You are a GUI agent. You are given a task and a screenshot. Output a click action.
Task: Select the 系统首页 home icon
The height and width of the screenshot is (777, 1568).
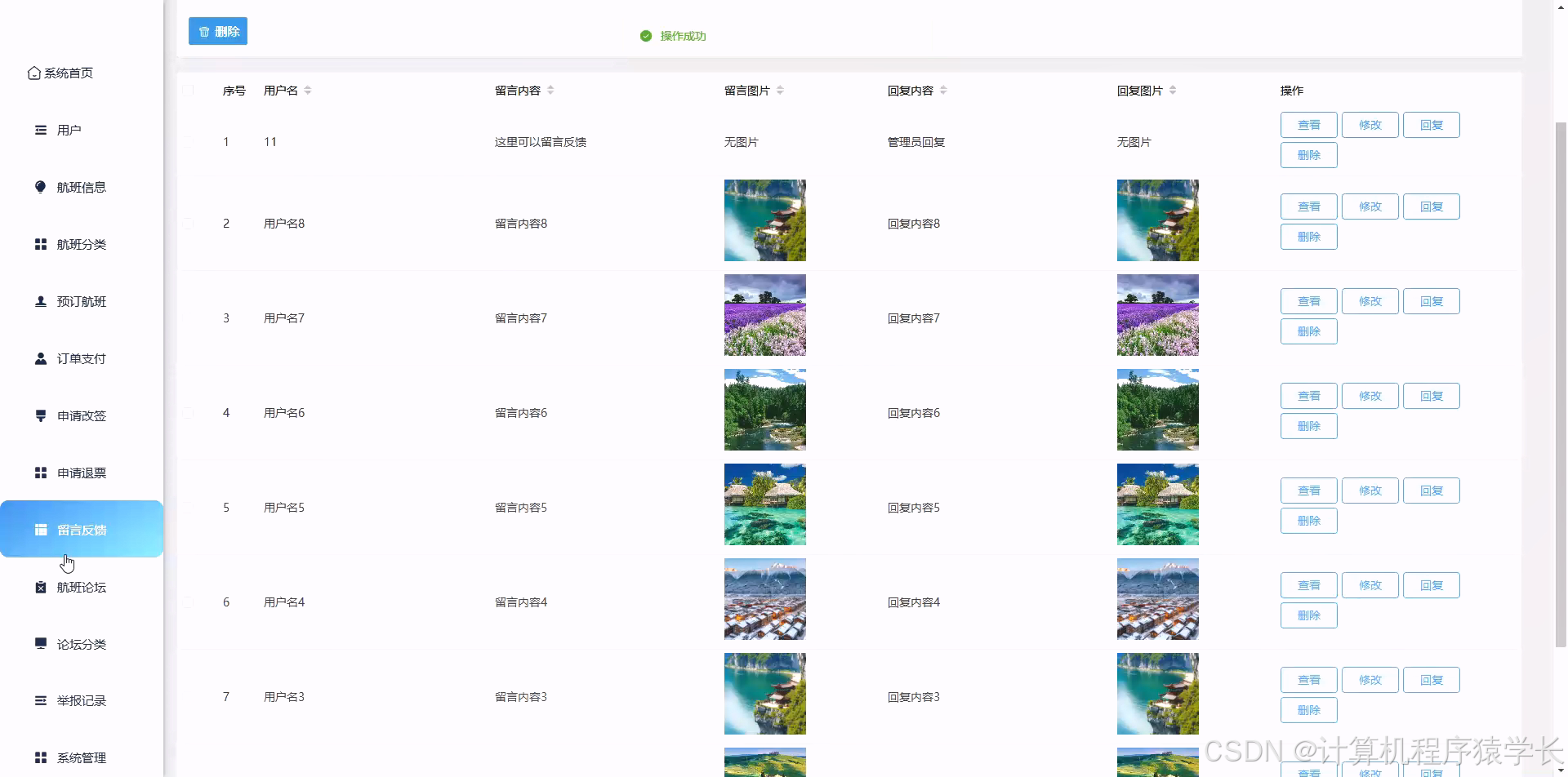pos(33,72)
